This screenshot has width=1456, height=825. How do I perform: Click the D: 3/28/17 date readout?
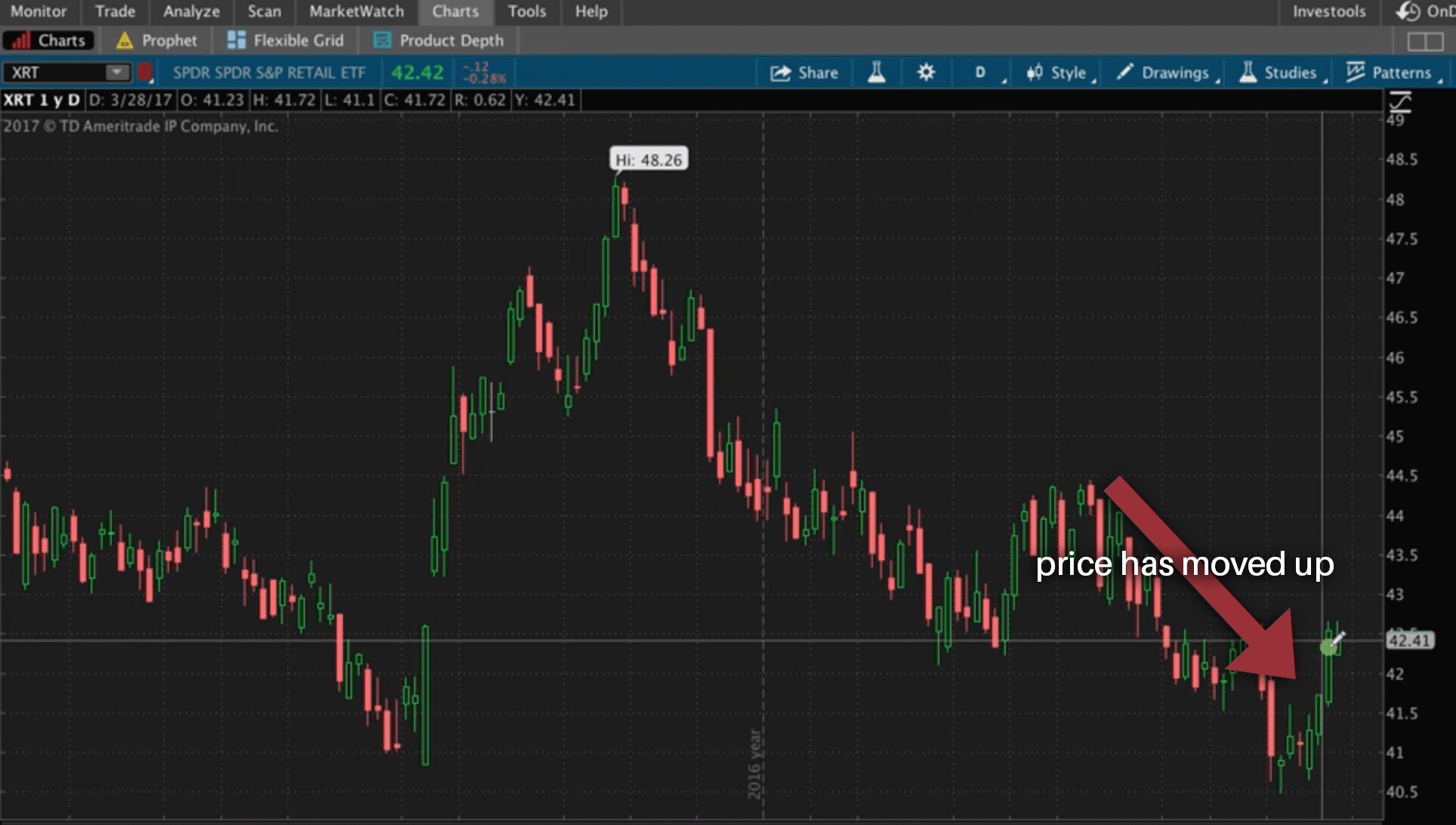[x=130, y=100]
